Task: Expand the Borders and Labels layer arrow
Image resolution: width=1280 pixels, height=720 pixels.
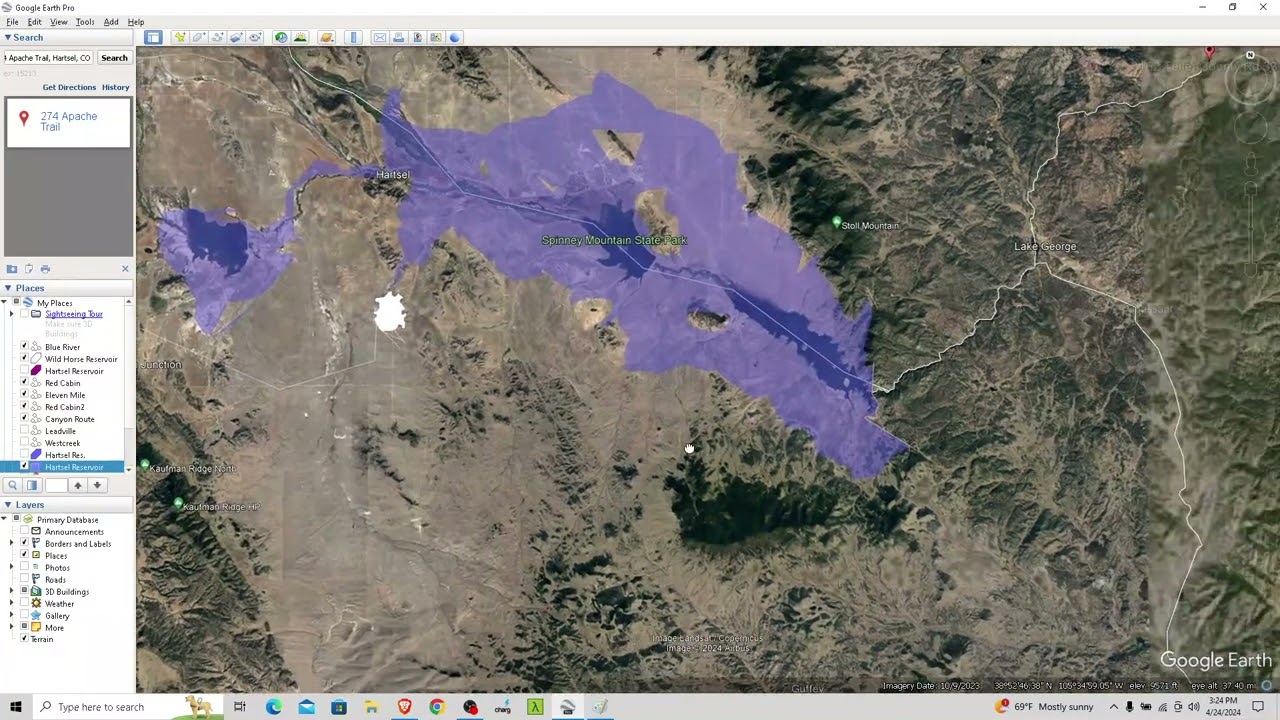Action: [11, 544]
